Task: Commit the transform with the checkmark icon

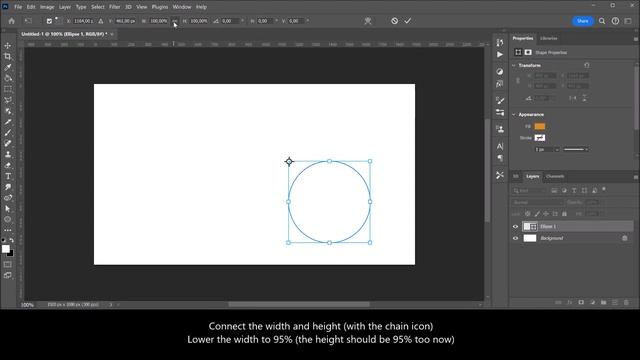Action: [408, 21]
